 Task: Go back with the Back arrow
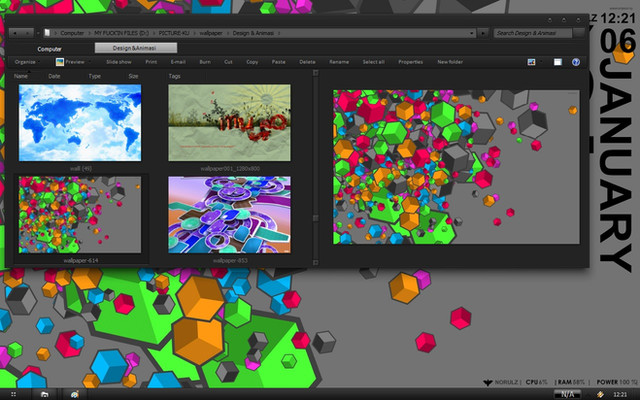(16, 33)
